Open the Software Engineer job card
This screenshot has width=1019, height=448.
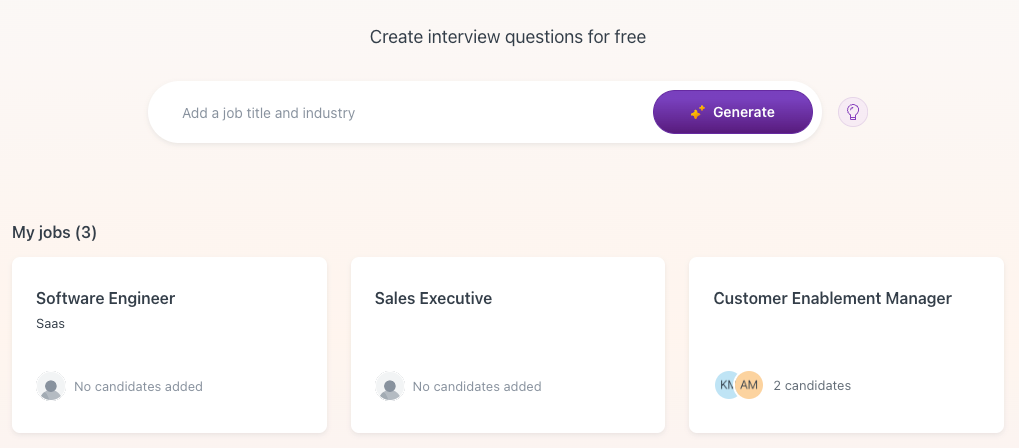click(x=170, y=345)
